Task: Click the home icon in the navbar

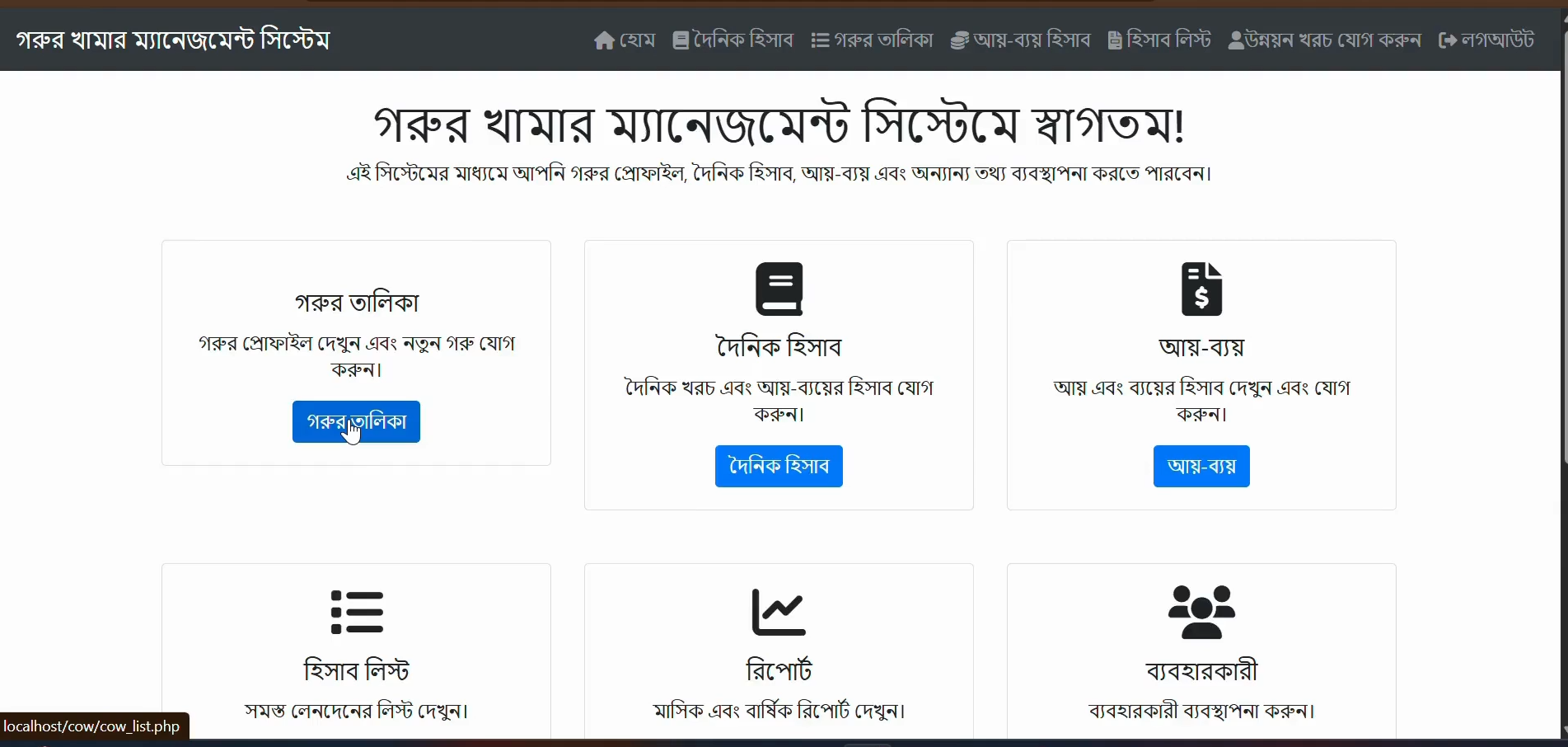Action: click(x=603, y=40)
